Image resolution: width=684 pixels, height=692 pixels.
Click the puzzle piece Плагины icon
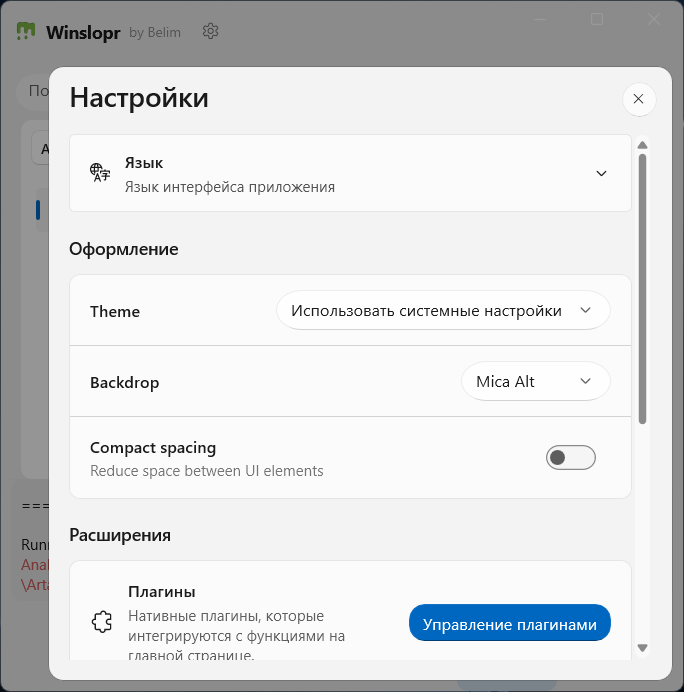click(101, 622)
